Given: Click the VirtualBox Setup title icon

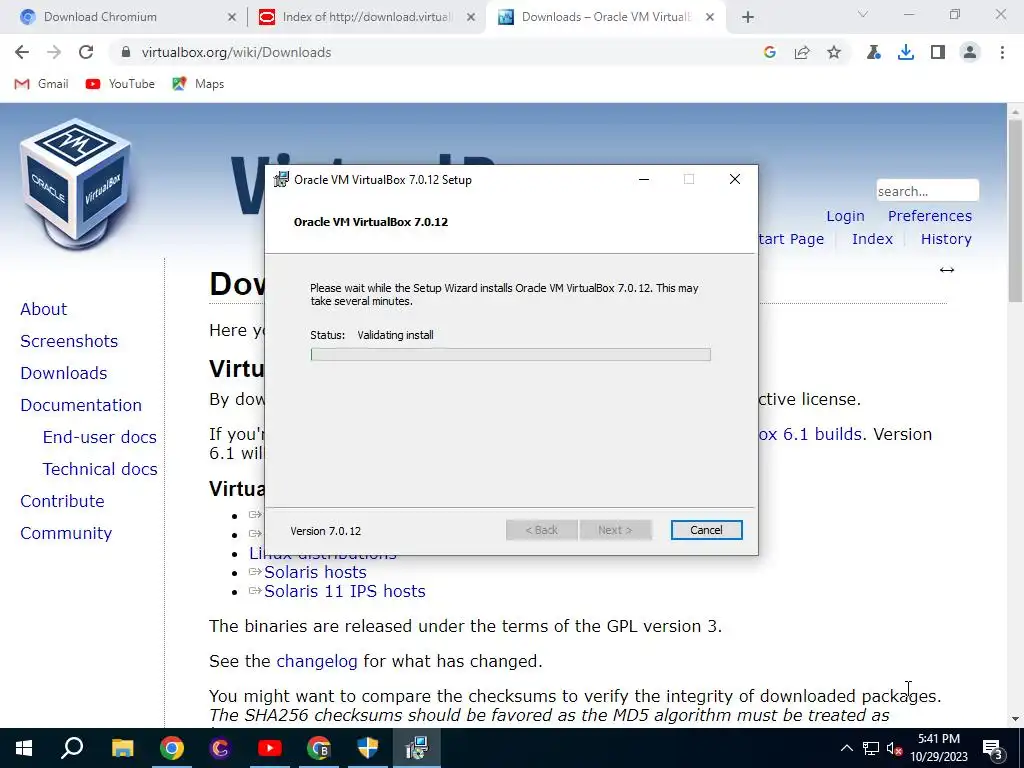Looking at the screenshot, I should pos(281,180).
